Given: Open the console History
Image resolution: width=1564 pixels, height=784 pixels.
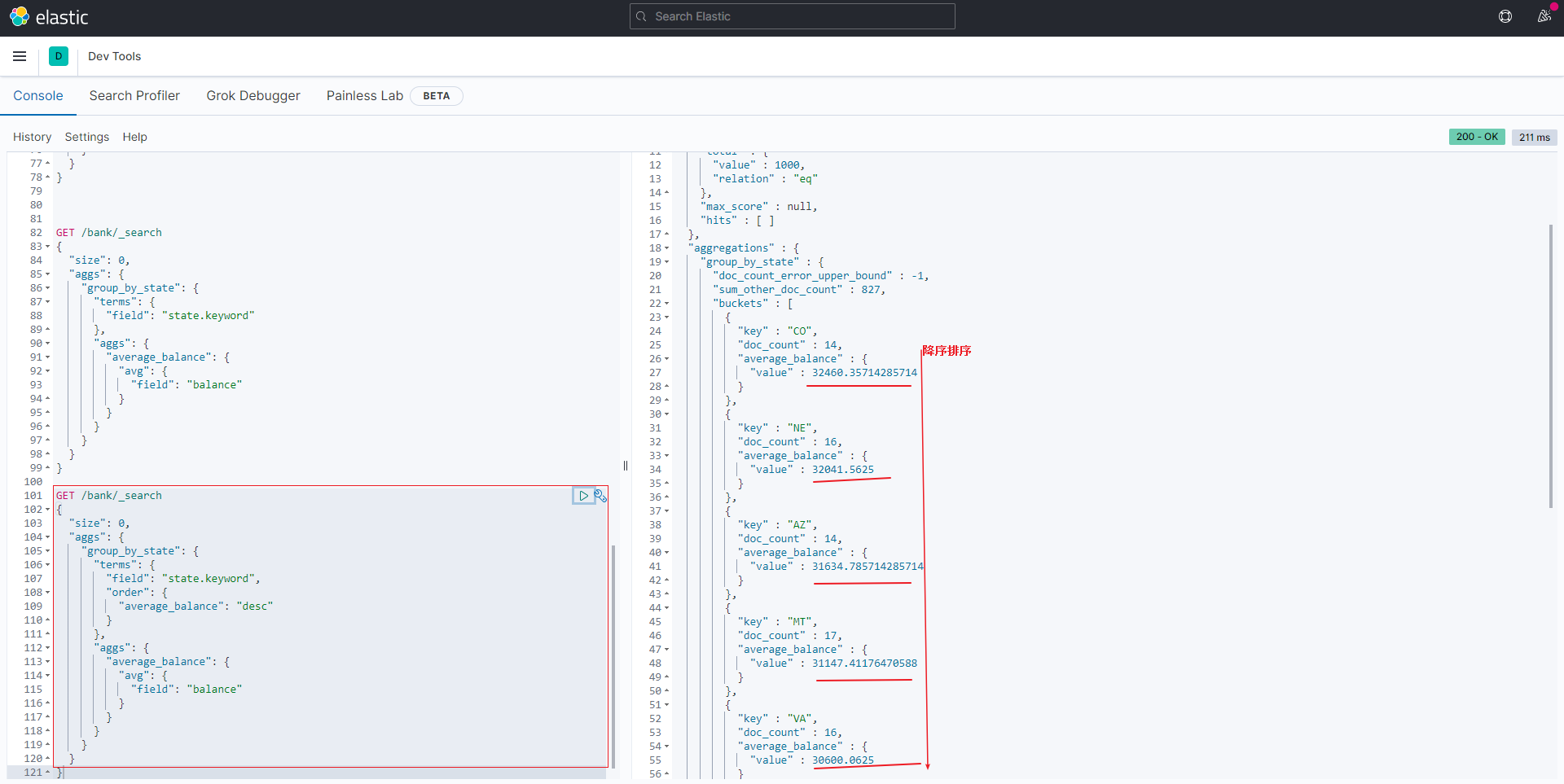Looking at the screenshot, I should coord(32,137).
